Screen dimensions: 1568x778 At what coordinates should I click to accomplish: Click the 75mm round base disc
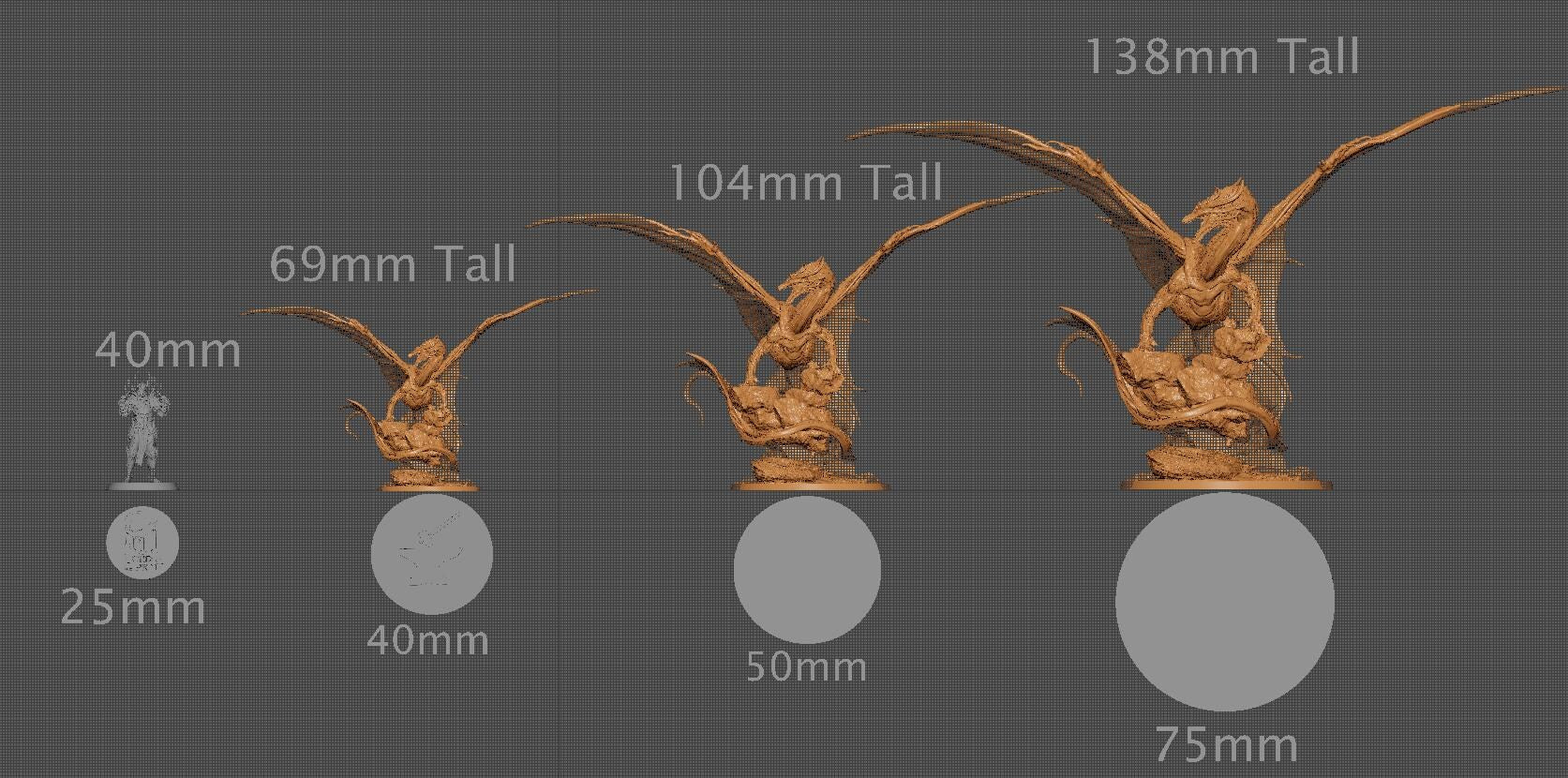click(x=1225, y=602)
